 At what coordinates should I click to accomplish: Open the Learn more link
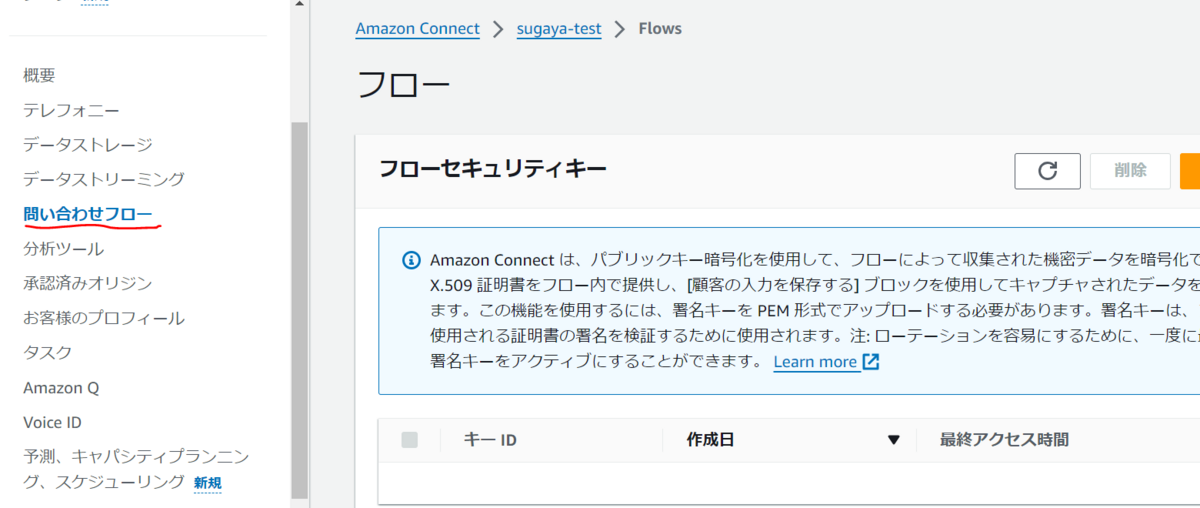point(815,362)
